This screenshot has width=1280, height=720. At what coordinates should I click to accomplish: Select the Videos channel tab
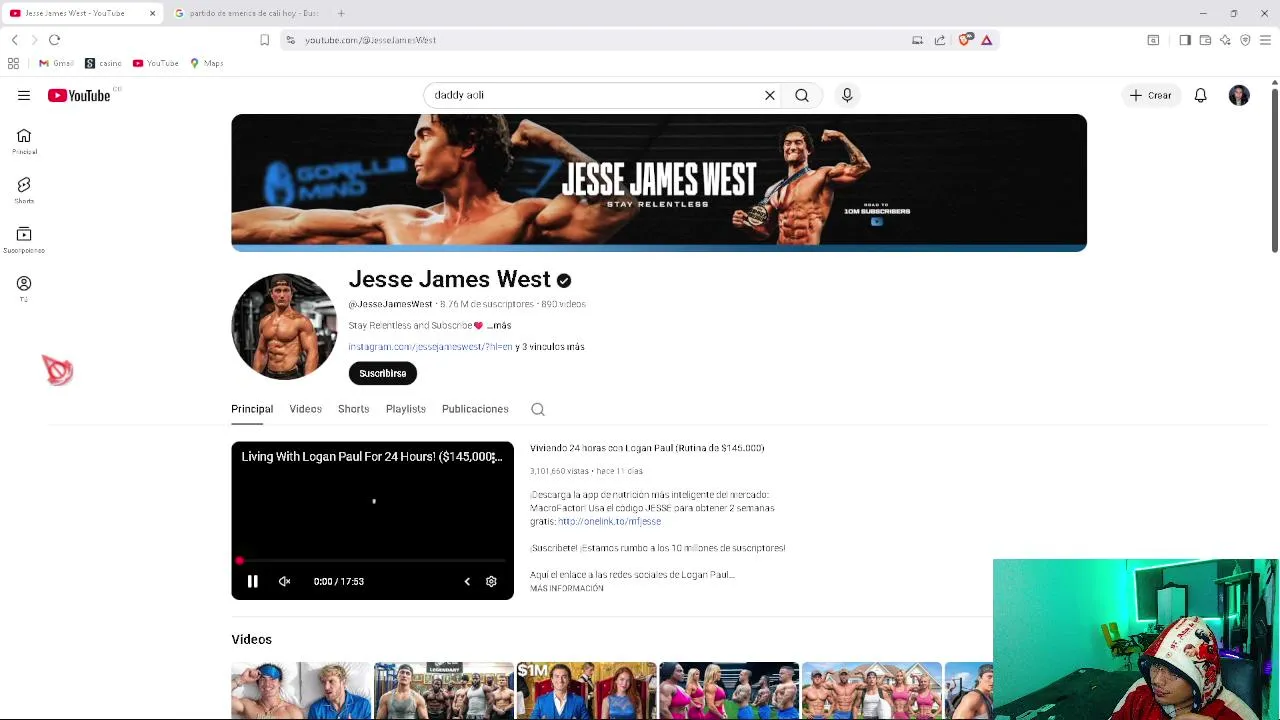pyautogui.click(x=305, y=409)
